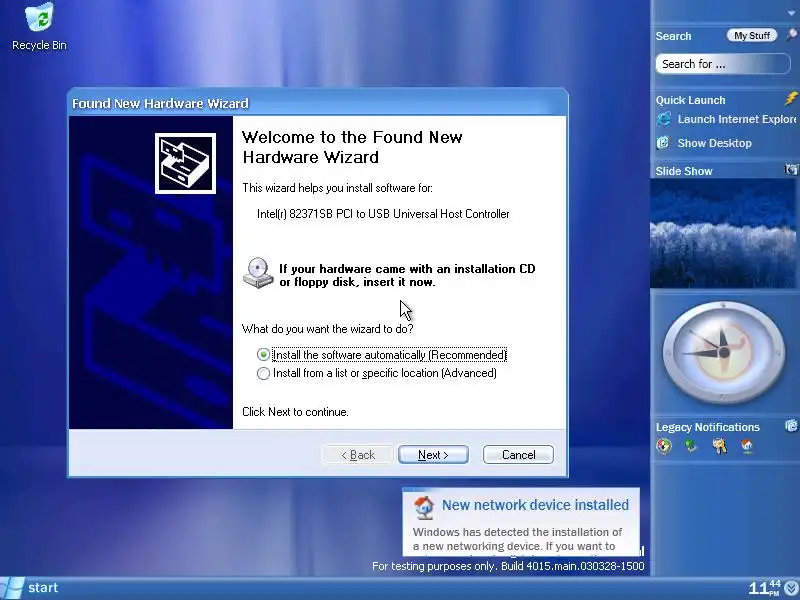Click the Quick Launch tile title
This screenshot has height=600, width=800.
click(690, 100)
